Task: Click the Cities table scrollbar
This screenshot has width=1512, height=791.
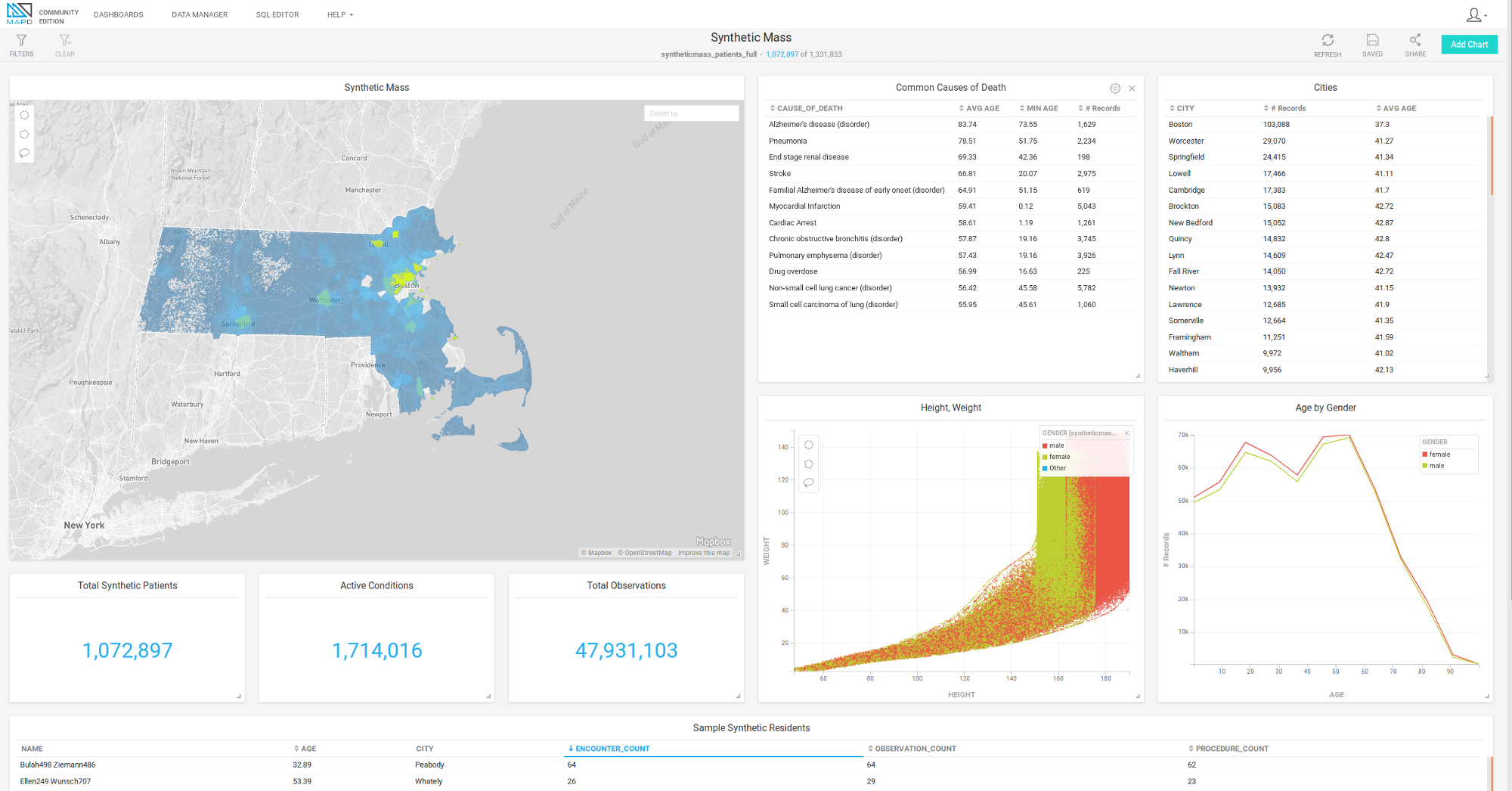Action: (1491, 155)
